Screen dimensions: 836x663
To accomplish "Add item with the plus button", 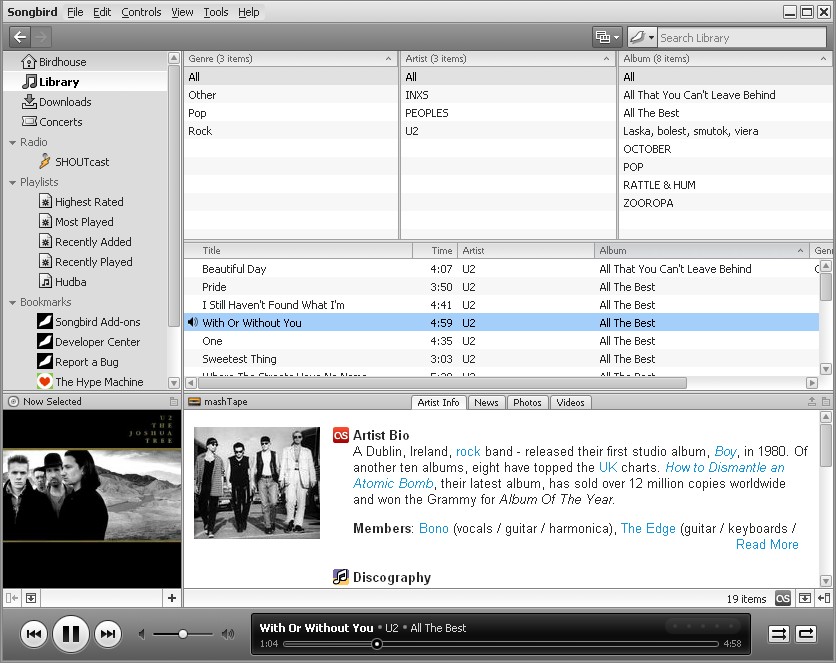I will tap(172, 598).
